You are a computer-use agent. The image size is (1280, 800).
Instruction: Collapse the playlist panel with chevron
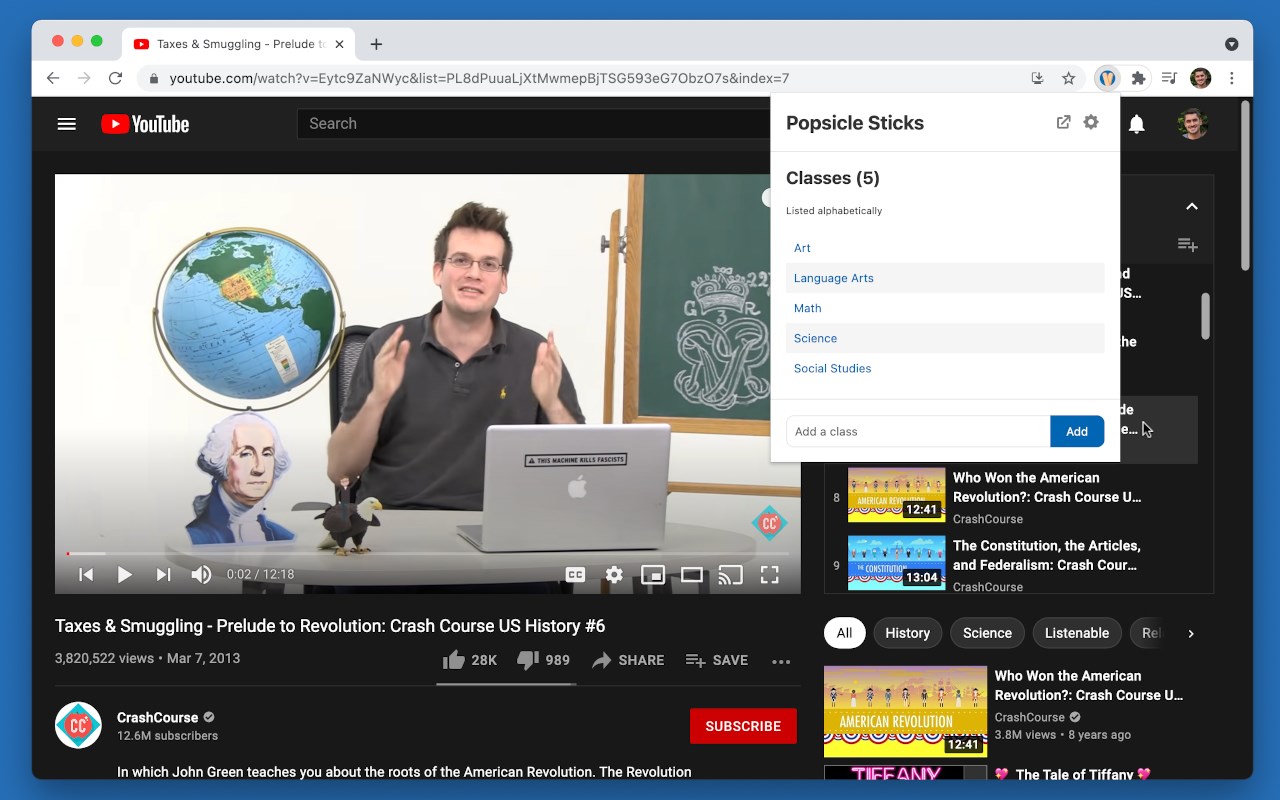(x=1191, y=206)
